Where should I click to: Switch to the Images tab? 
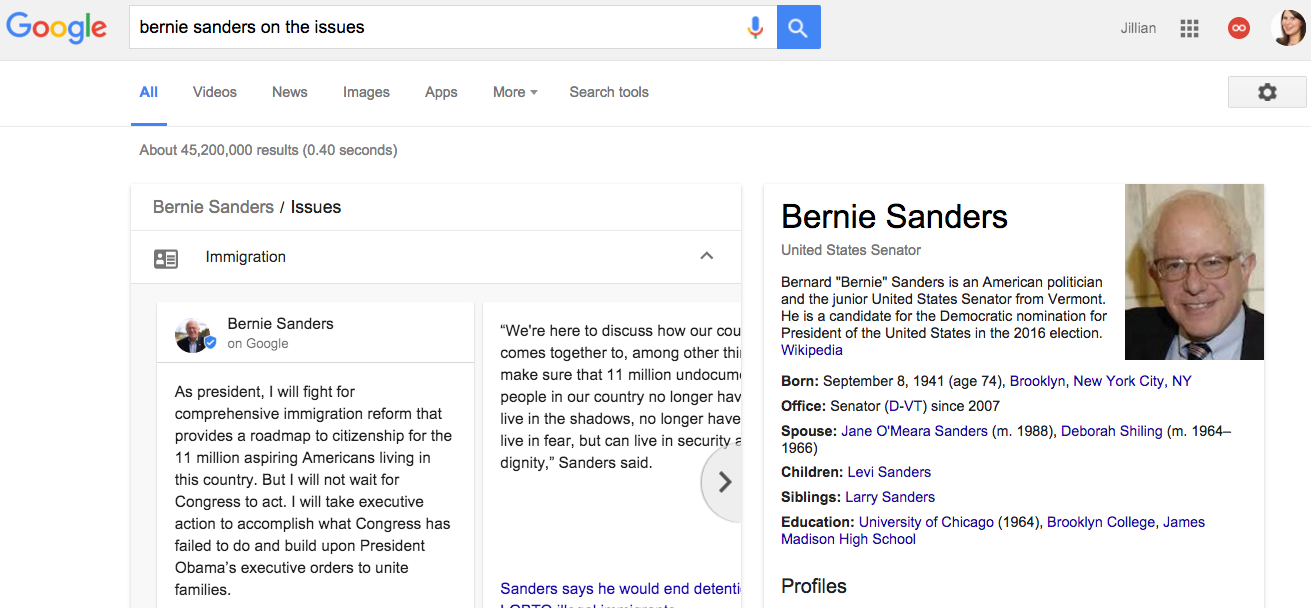tap(366, 92)
